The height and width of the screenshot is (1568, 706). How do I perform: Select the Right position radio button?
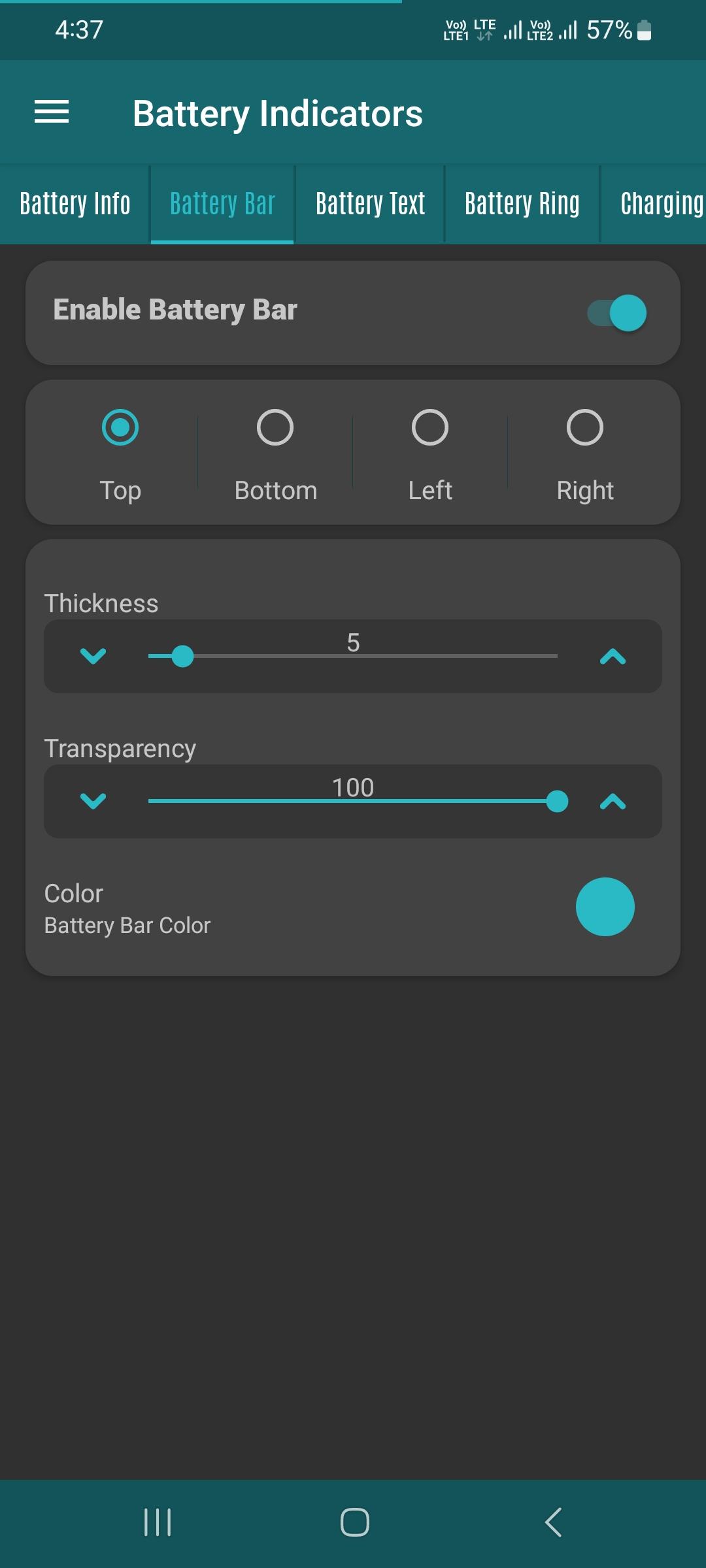coord(585,427)
